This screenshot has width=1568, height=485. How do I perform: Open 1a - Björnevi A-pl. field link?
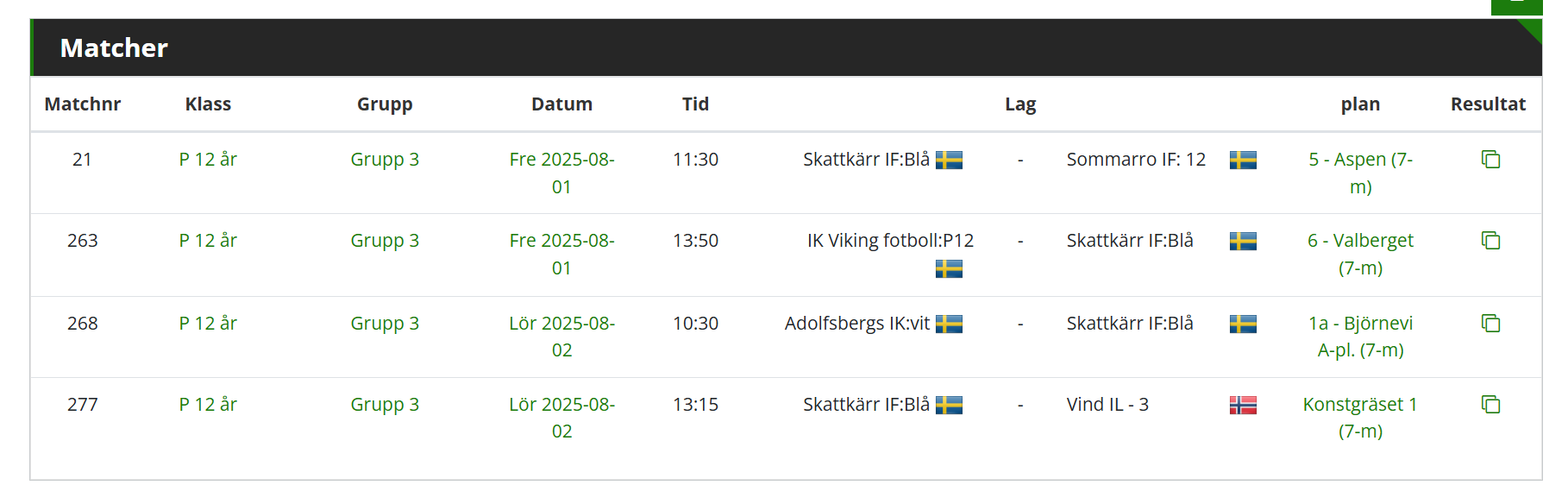(x=1360, y=337)
